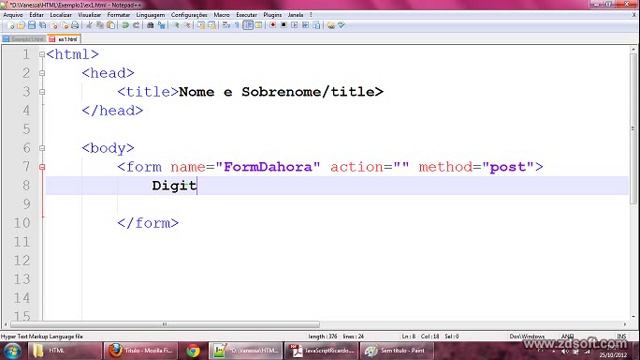The height and width of the screenshot is (360, 640).
Task: Open the Visualizar menu
Action: click(89, 15)
